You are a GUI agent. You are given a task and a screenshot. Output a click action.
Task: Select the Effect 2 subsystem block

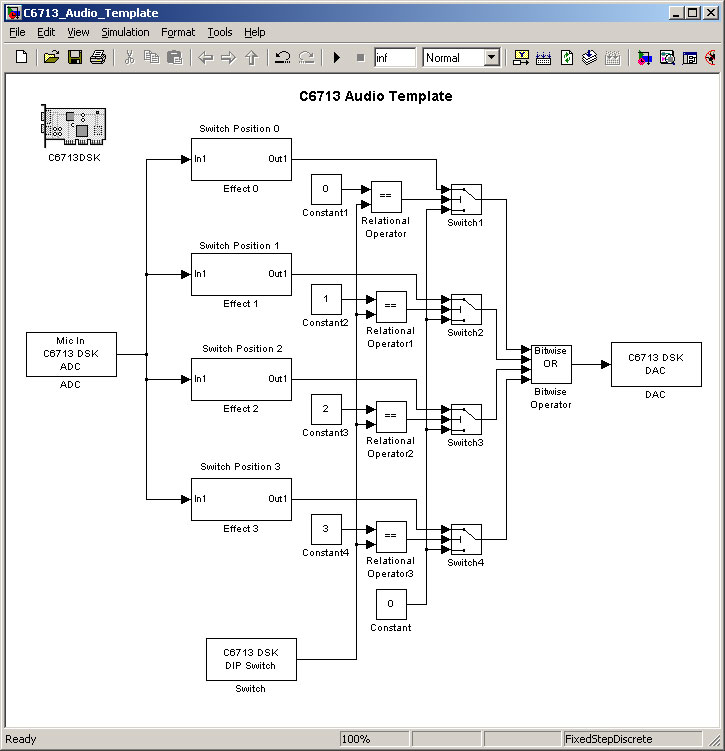[x=241, y=379]
